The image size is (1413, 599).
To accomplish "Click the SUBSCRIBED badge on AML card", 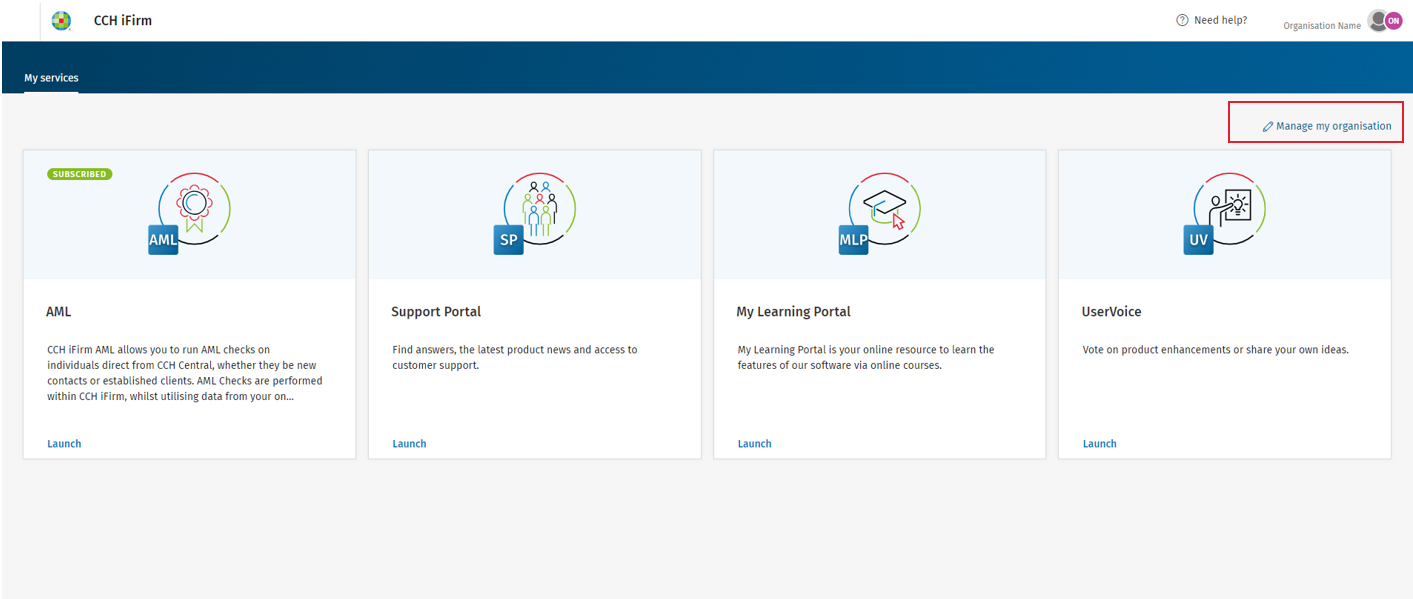I will [x=80, y=174].
